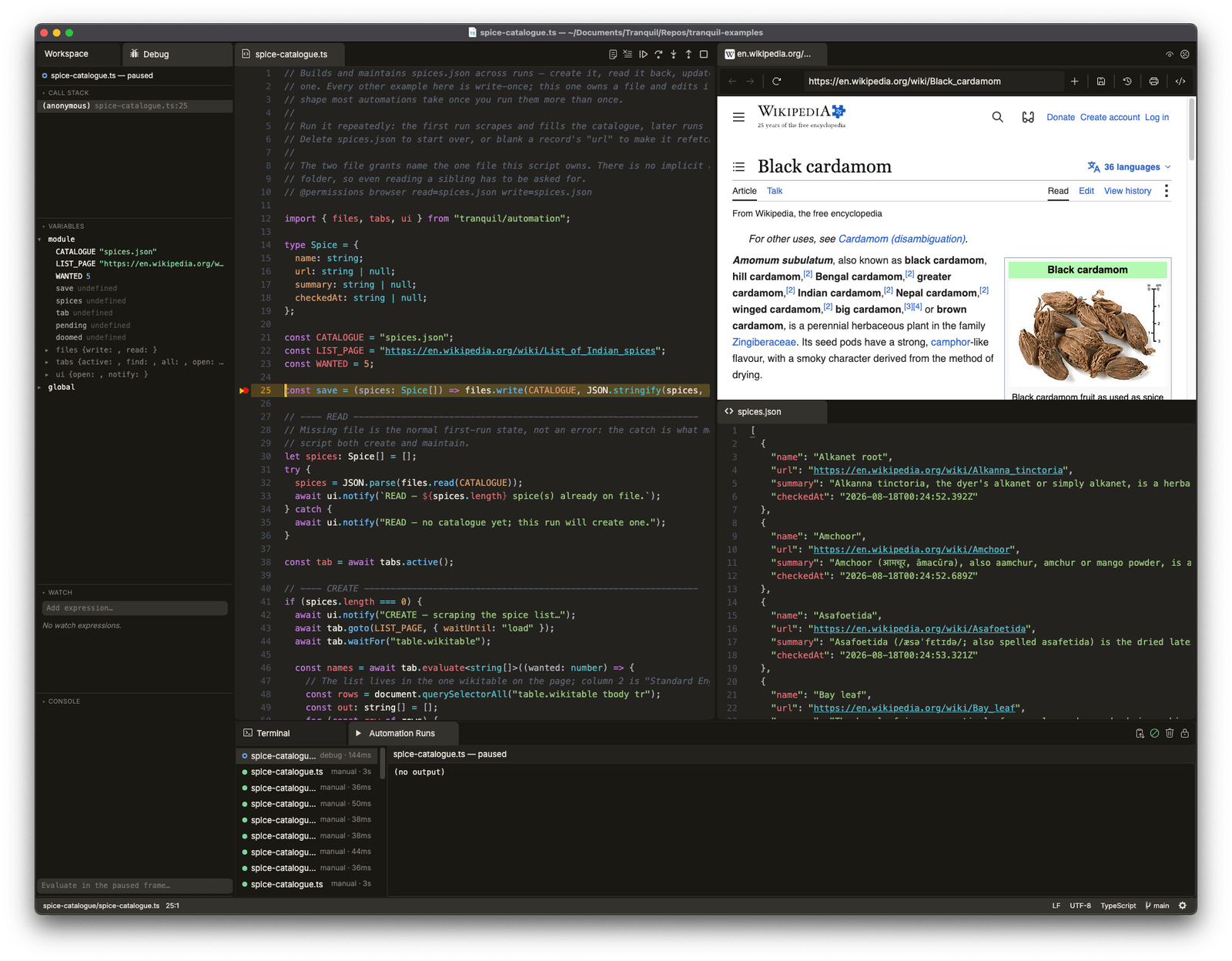
Task: Expand the files variable entry
Action: point(47,350)
